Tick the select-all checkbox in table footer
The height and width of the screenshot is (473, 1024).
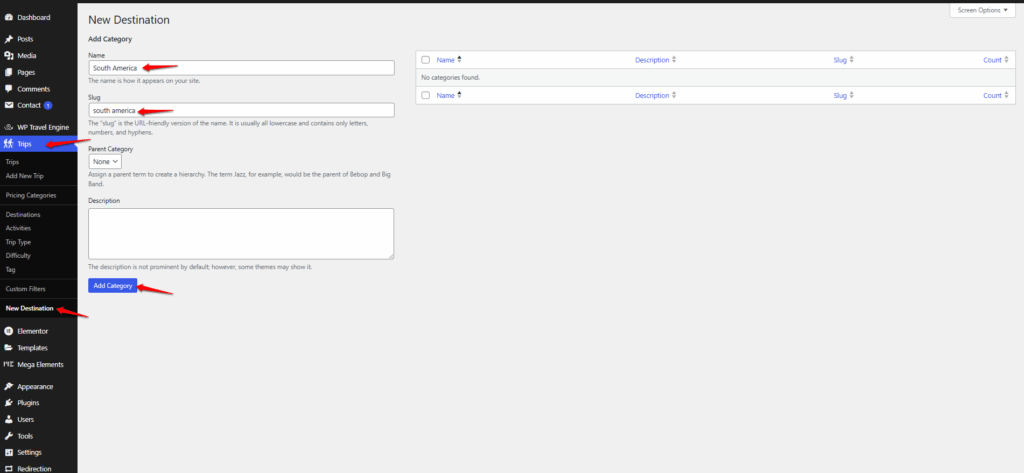(x=426, y=95)
